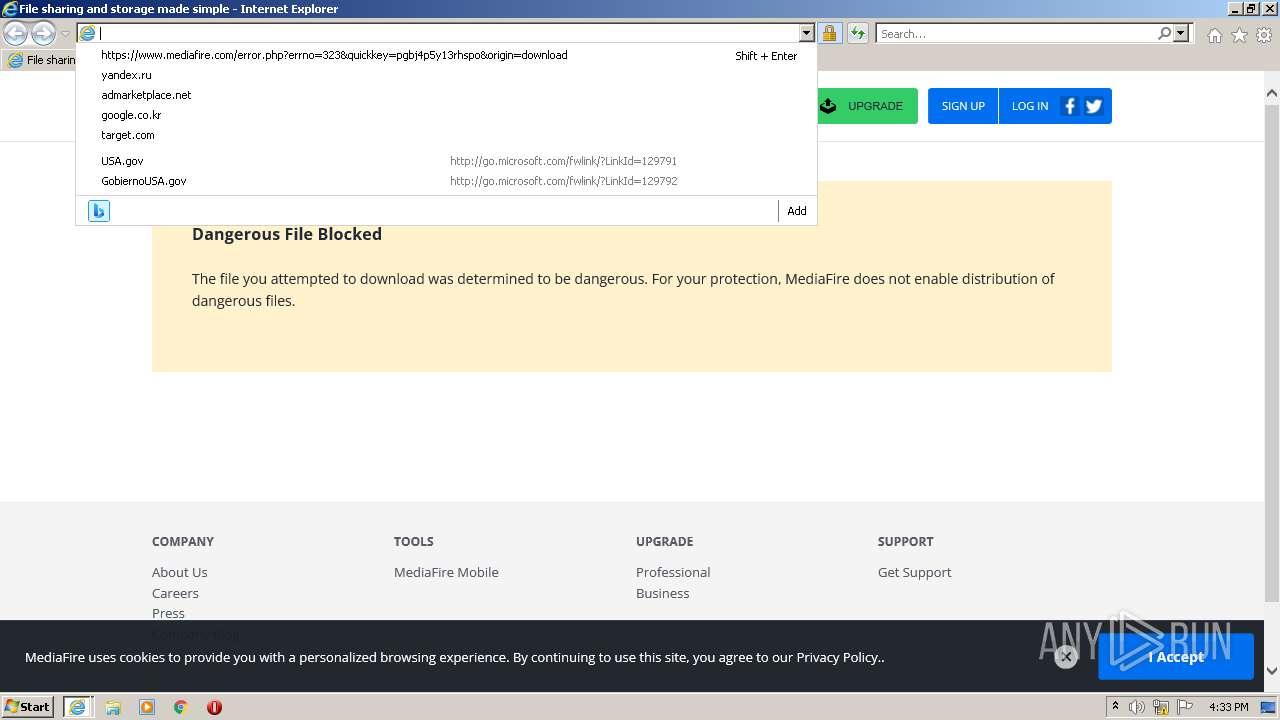
Task: Collapse the address bar autocomplete dropdown arrow
Action: click(807, 34)
